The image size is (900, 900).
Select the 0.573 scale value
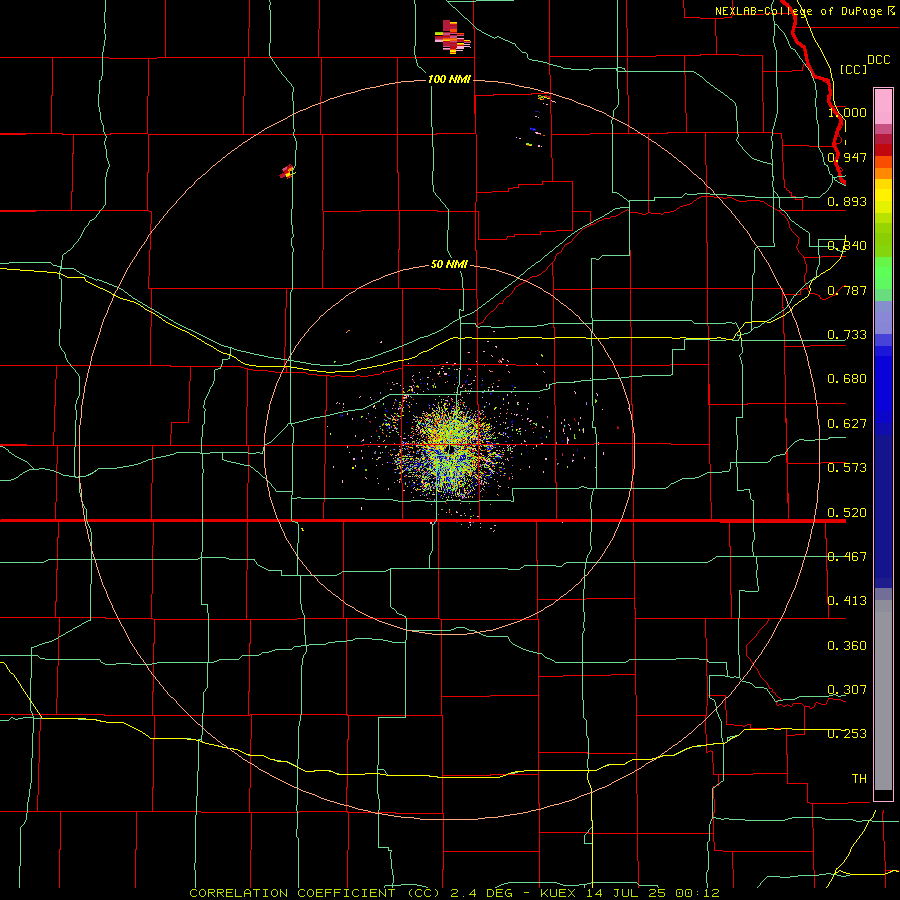click(x=847, y=468)
